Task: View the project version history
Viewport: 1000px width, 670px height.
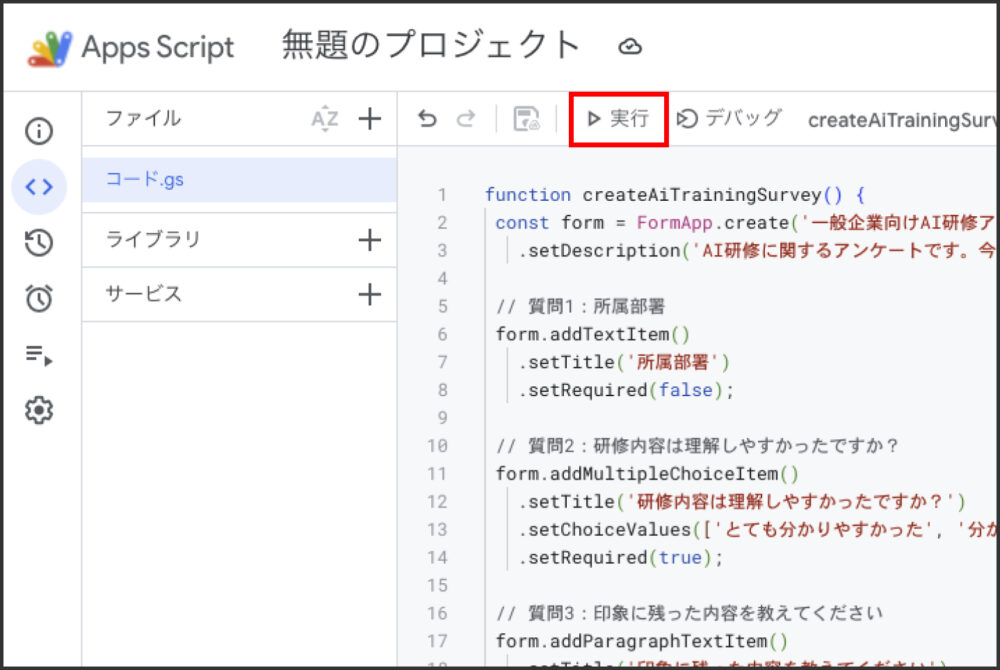Action: click(x=39, y=242)
